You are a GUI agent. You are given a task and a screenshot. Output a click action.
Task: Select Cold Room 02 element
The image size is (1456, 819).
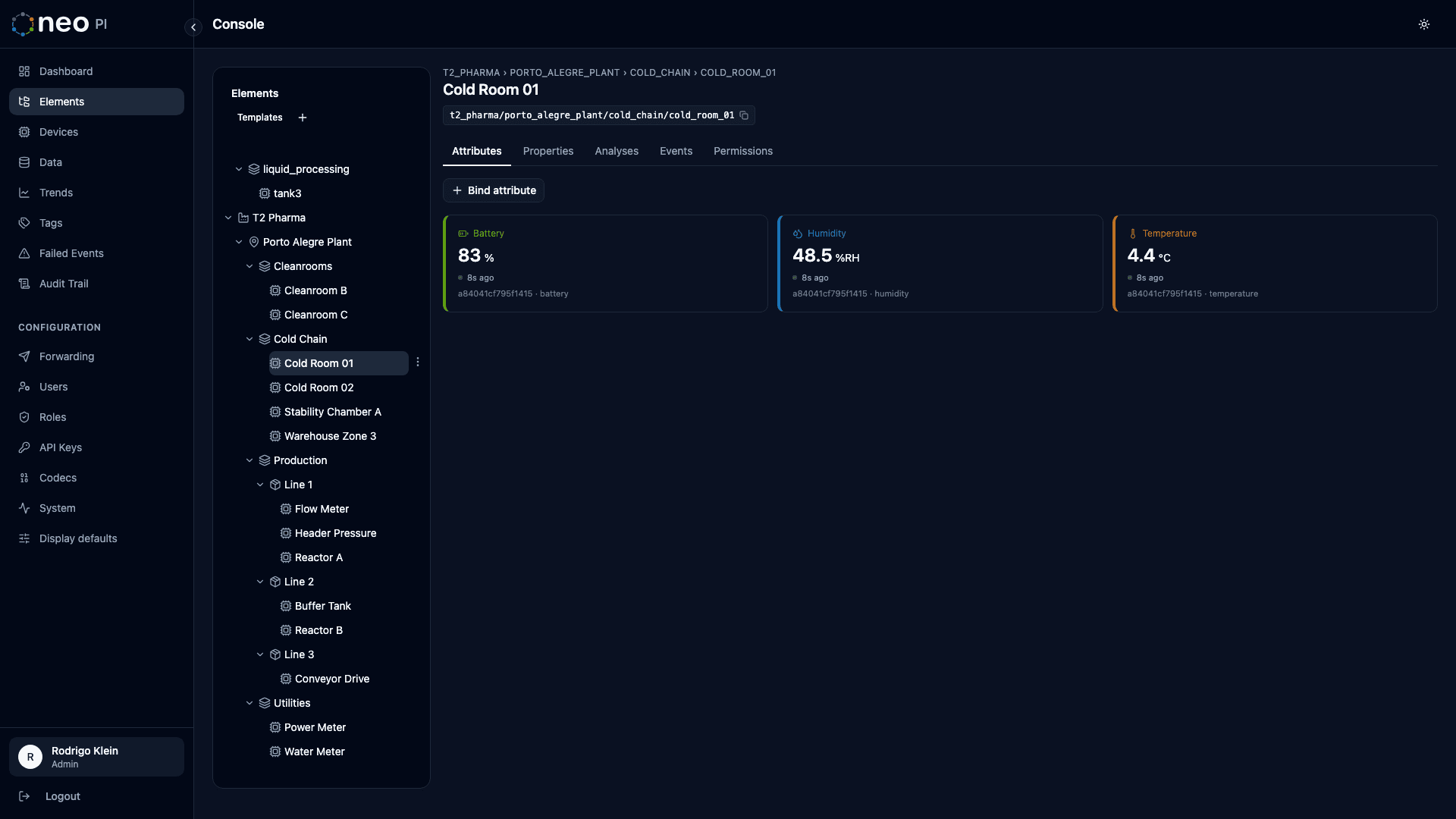point(318,388)
